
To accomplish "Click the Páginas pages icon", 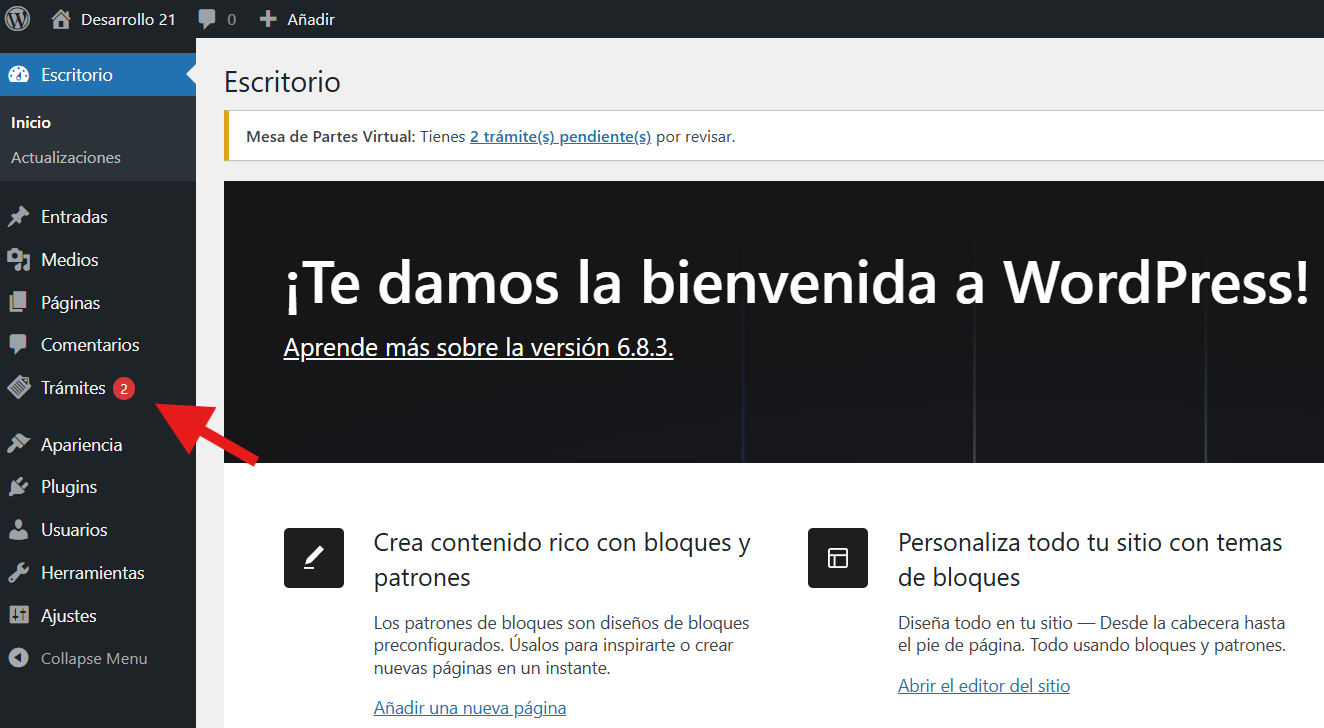I will [18, 303].
